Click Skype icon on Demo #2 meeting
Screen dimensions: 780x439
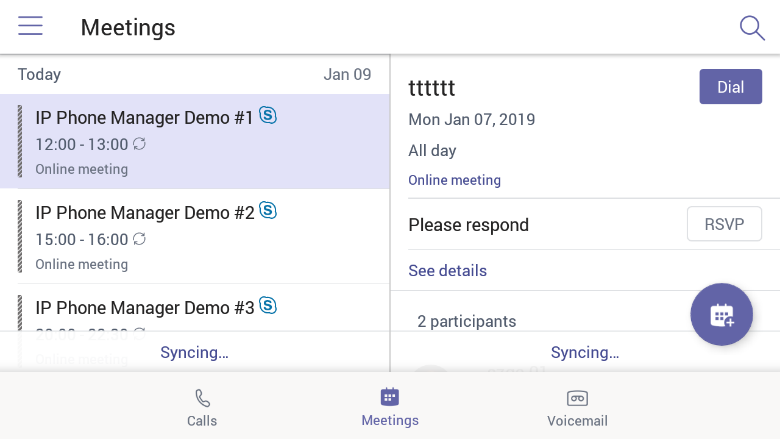(x=268, y=211)
